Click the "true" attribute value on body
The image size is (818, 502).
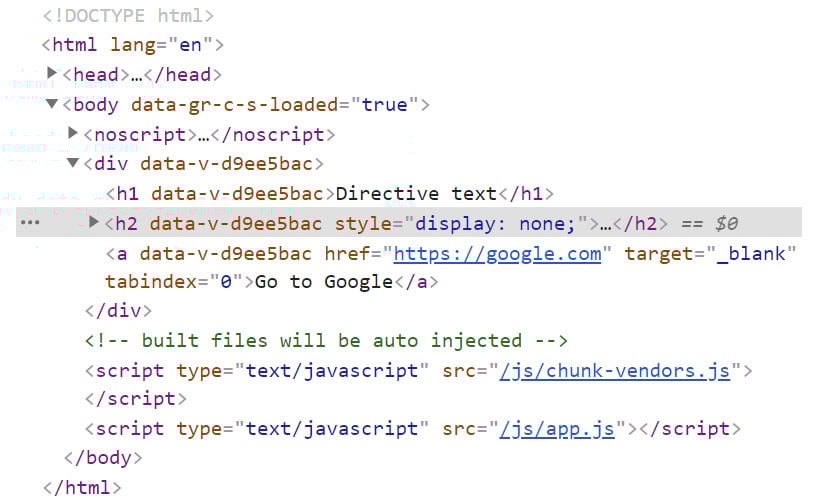point(385,105)
